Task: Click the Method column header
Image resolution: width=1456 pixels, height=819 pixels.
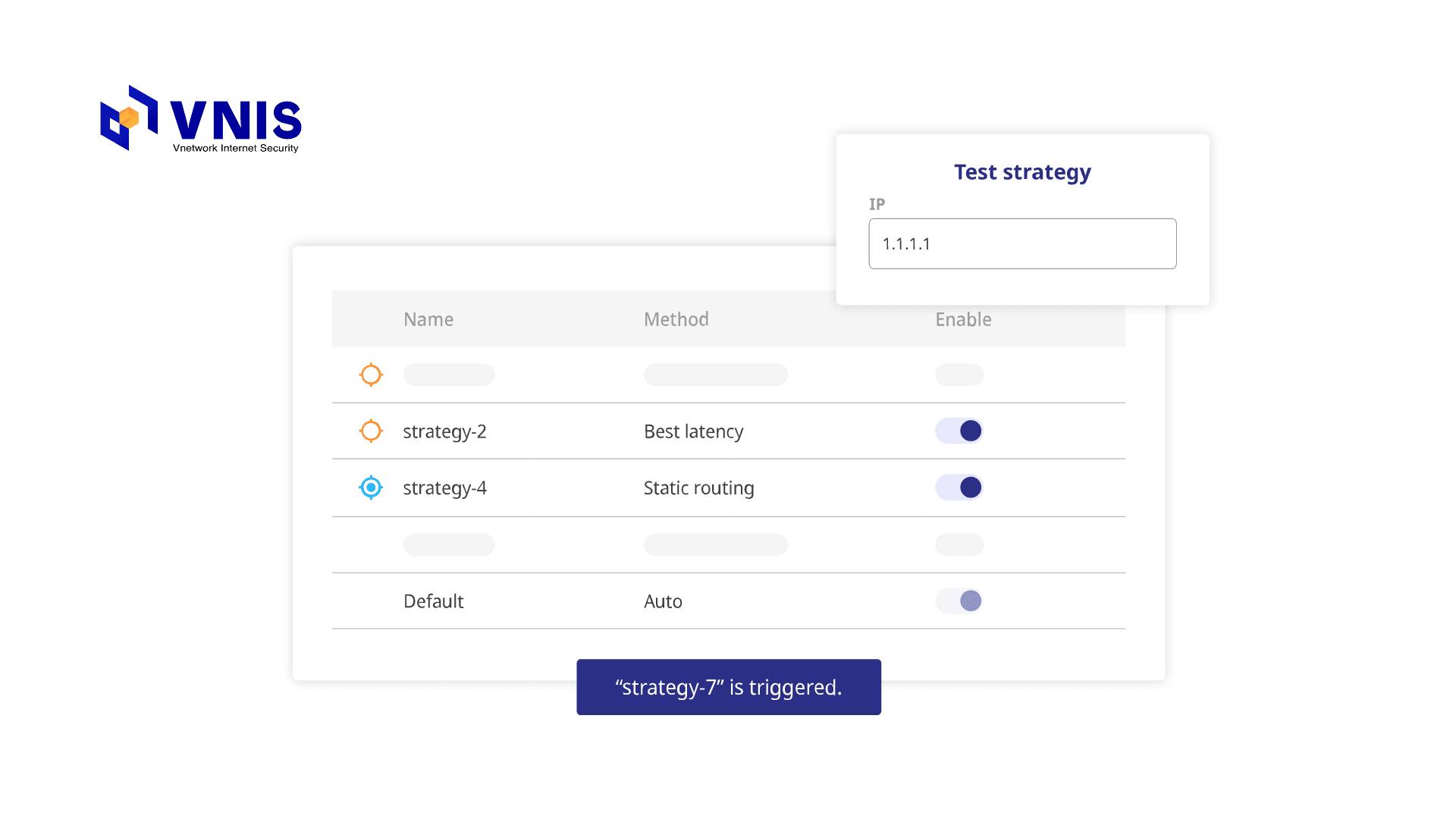Action: (x=676, y=319)
